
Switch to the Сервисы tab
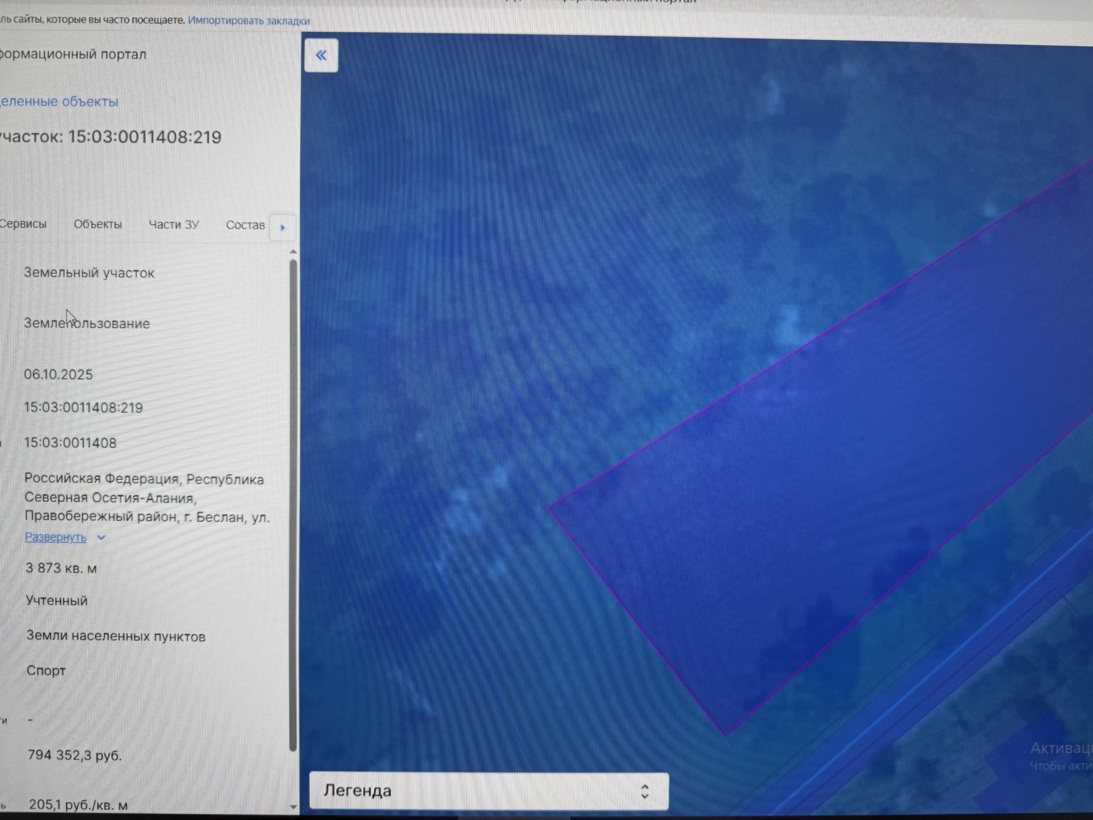coord(23,224)
